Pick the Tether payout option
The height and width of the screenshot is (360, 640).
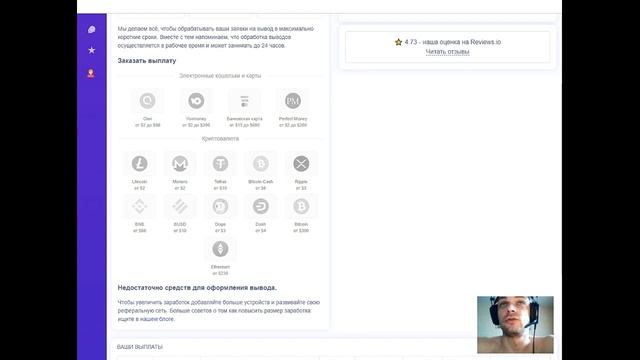[x=220, y=164]
